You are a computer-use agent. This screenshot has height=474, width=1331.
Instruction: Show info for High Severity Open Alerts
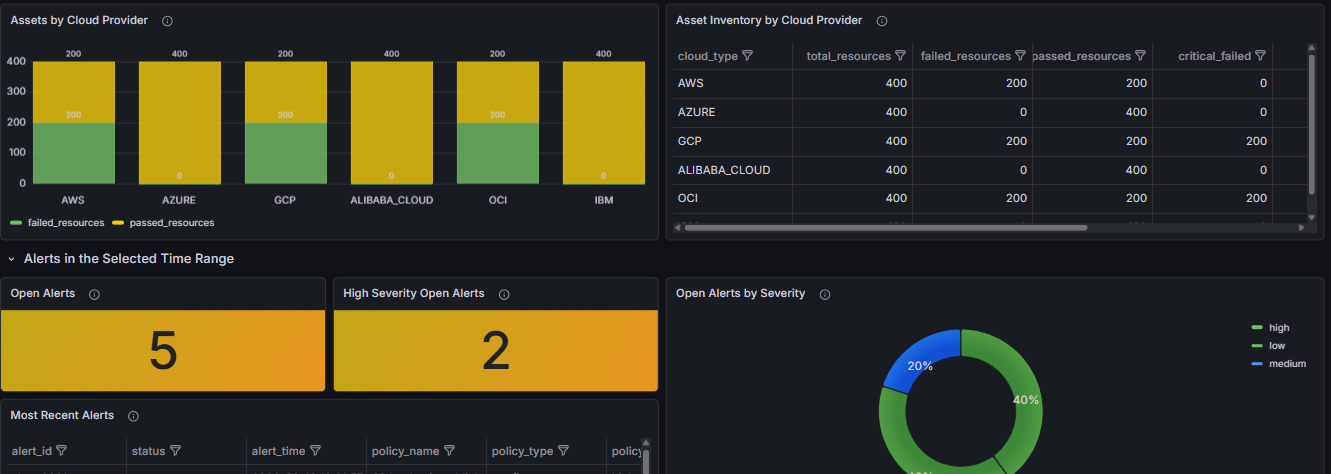coord(504,294)
